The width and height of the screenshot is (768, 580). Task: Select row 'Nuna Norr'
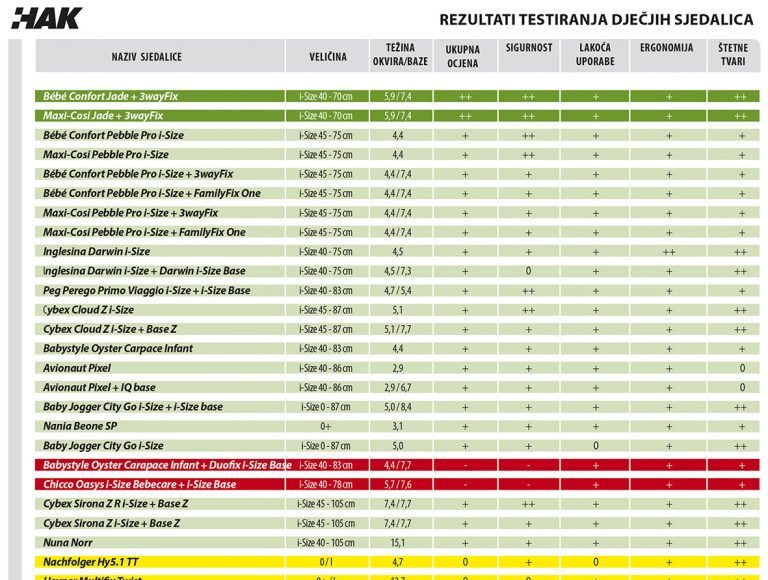tap(397, 543)
